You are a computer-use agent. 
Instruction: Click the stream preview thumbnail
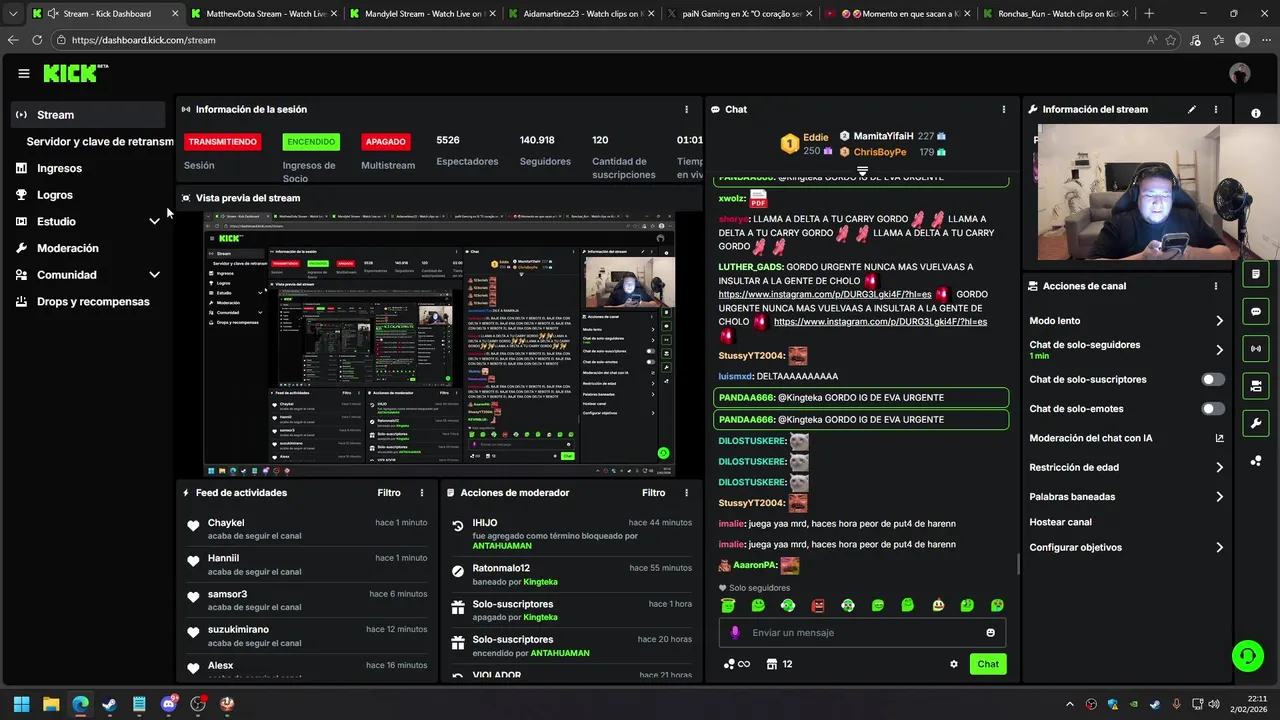438,344
